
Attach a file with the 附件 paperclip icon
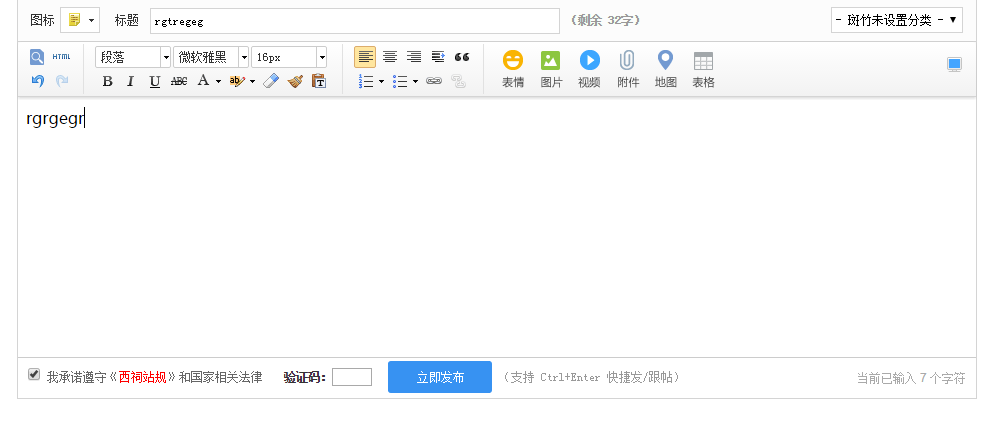click(x=628, y=69)
